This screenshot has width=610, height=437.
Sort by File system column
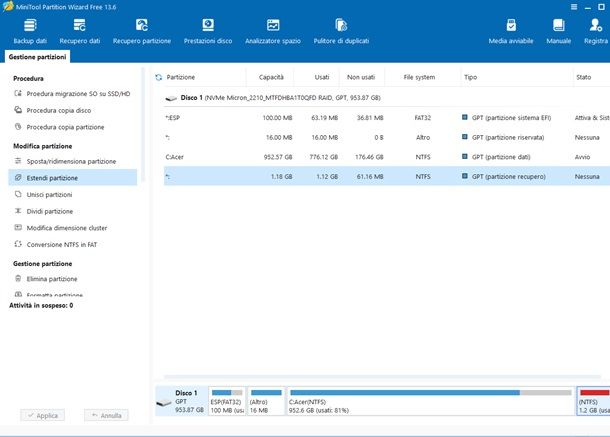419,77
